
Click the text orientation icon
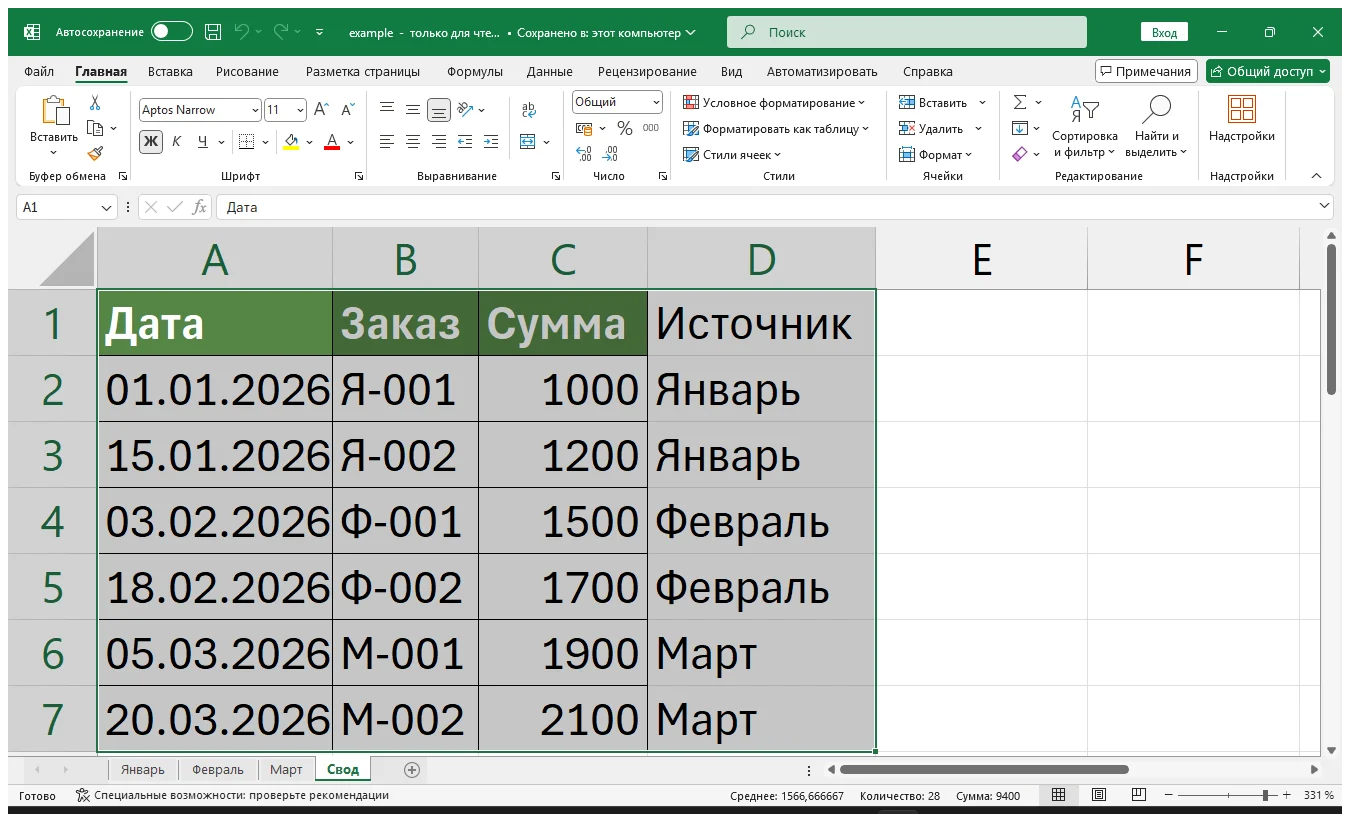pyautogui.click(x=465, y=109)
